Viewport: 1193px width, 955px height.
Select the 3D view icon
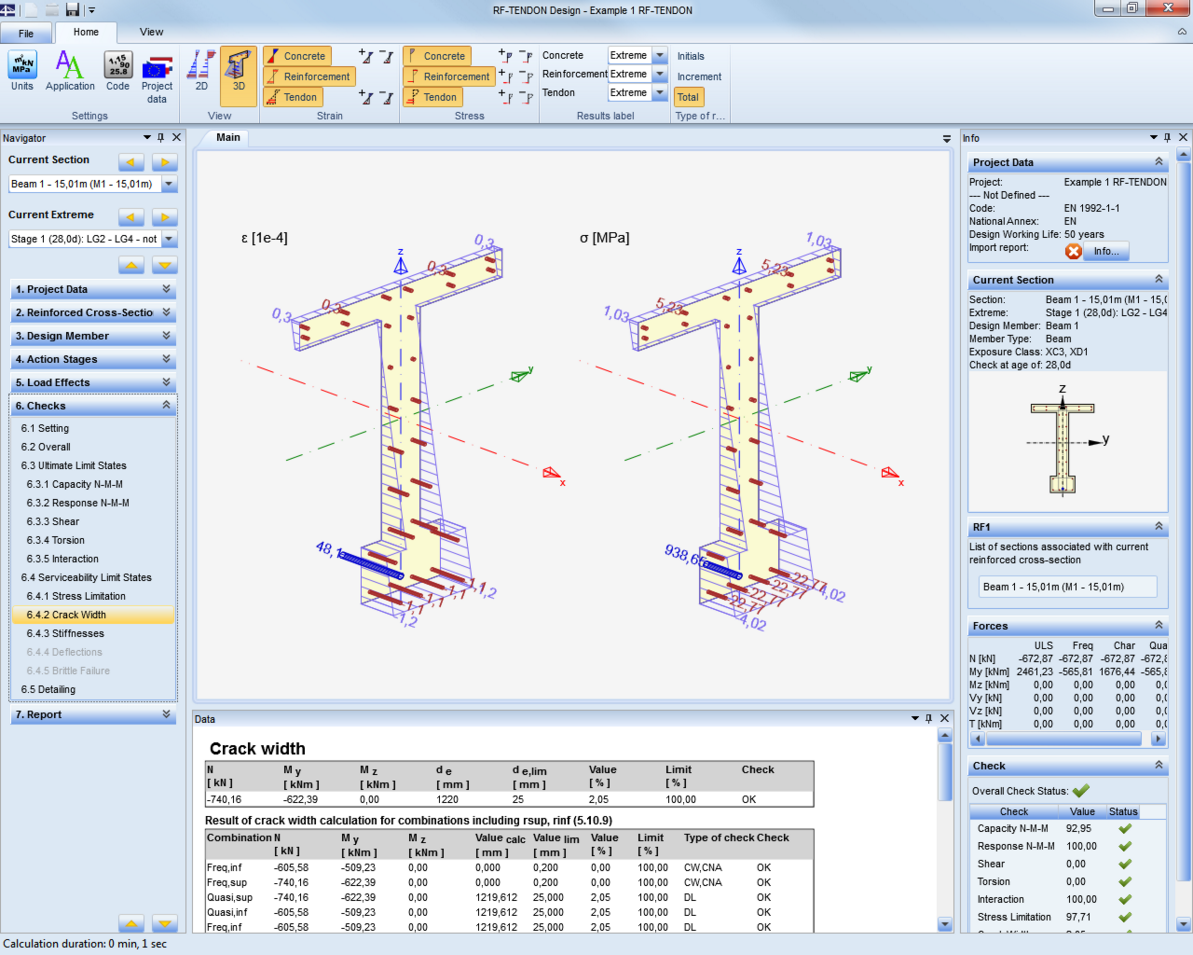point(238,70)
